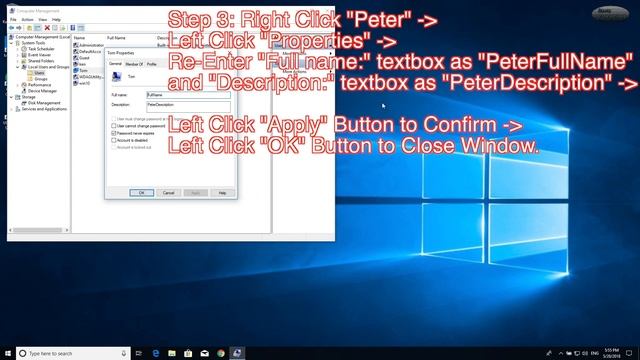Open the Action menu

point(27,20)
